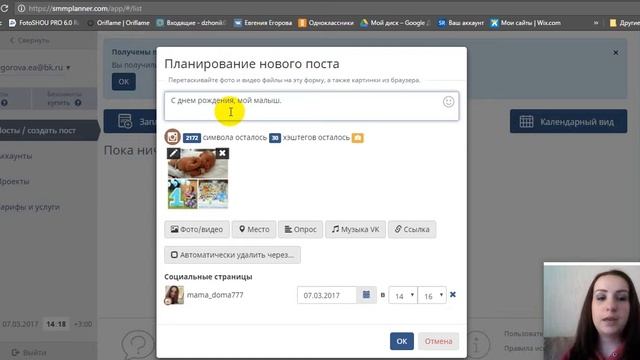640x360 pixels.
Task: Open Аккаунты in the sidebar
Action: tap(16, 156)
